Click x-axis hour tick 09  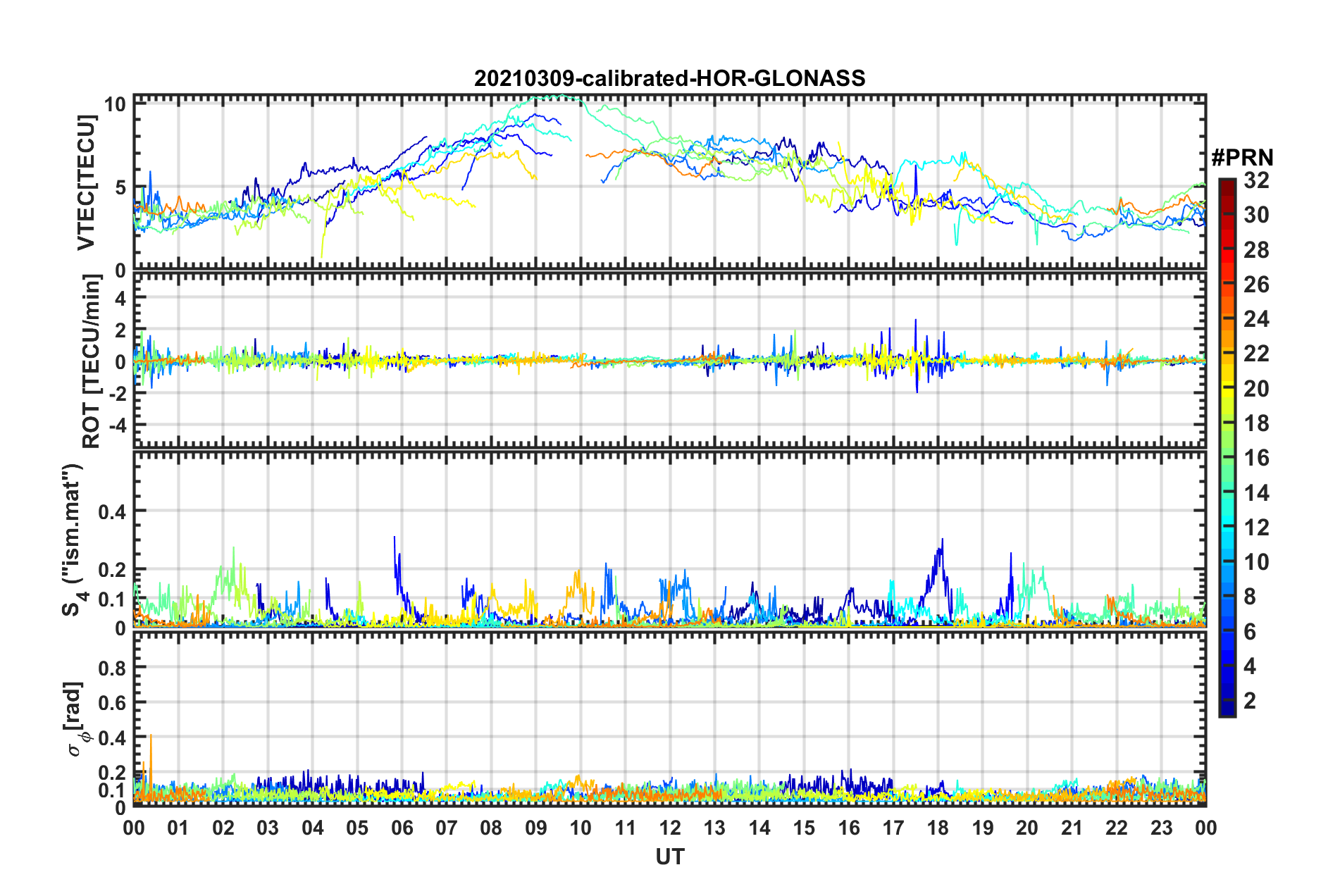click(x=536, y=828)
